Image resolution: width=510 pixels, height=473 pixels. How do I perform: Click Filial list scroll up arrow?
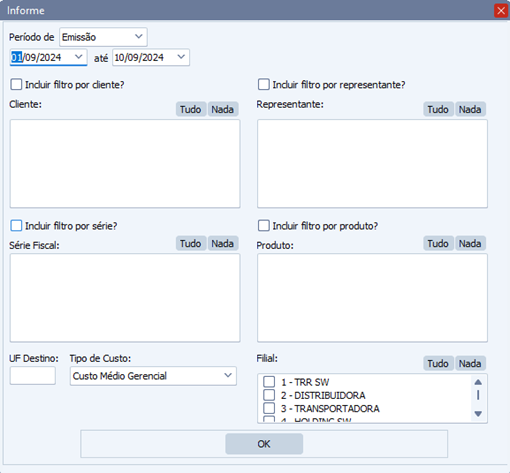pyautogui.click(x=478, y=382)
